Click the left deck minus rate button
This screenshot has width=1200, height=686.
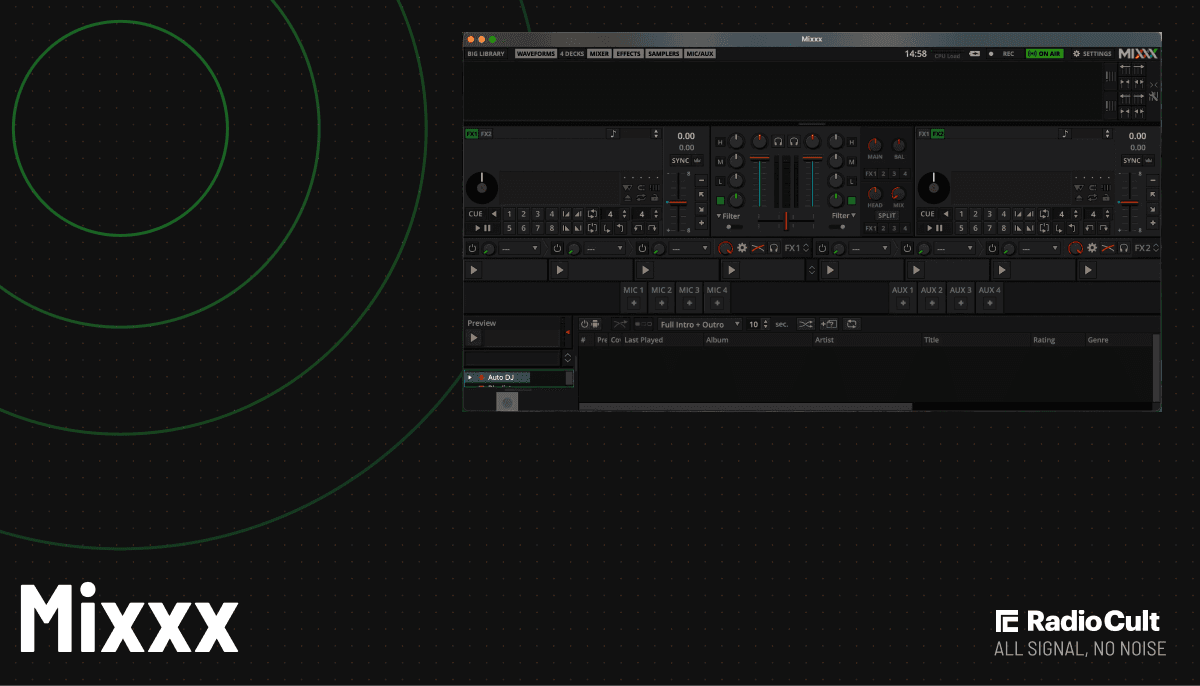coord(701,181)
